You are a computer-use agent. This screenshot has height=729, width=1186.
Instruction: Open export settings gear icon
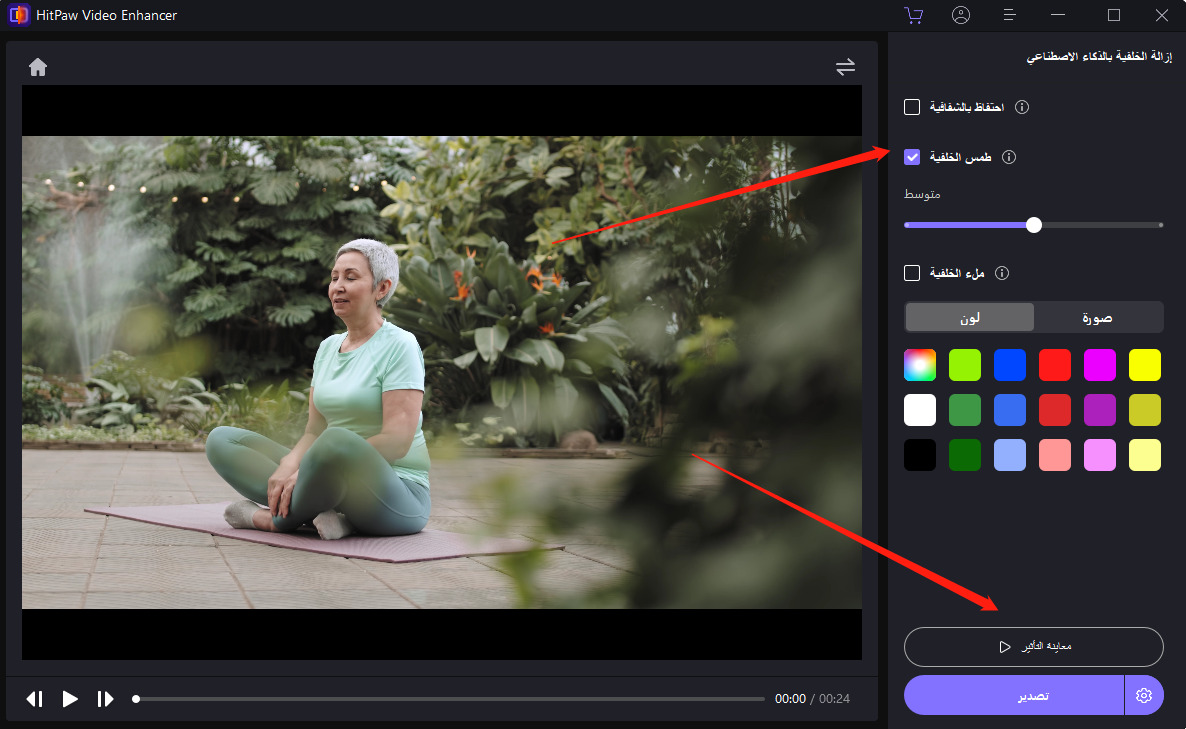click(x=1144, y=695)
